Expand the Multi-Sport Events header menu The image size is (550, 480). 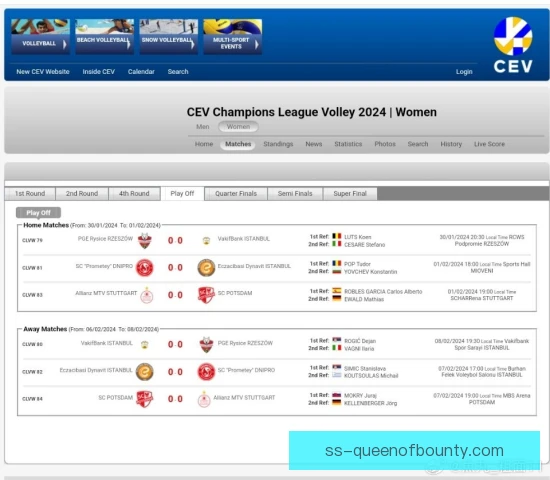pyautogui.click(x=233, y=36)
